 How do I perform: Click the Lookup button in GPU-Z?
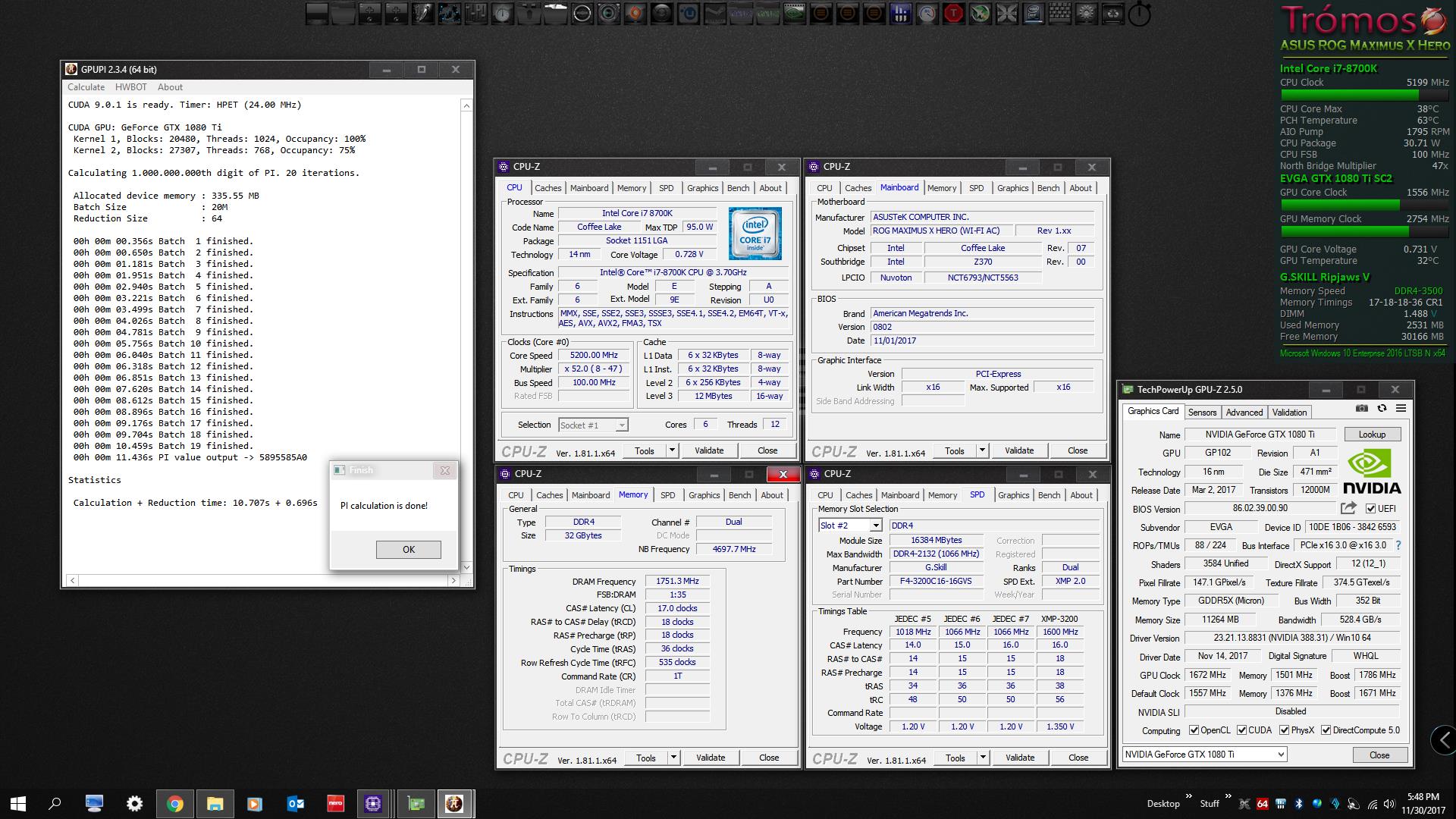(x=1372, y=434)
